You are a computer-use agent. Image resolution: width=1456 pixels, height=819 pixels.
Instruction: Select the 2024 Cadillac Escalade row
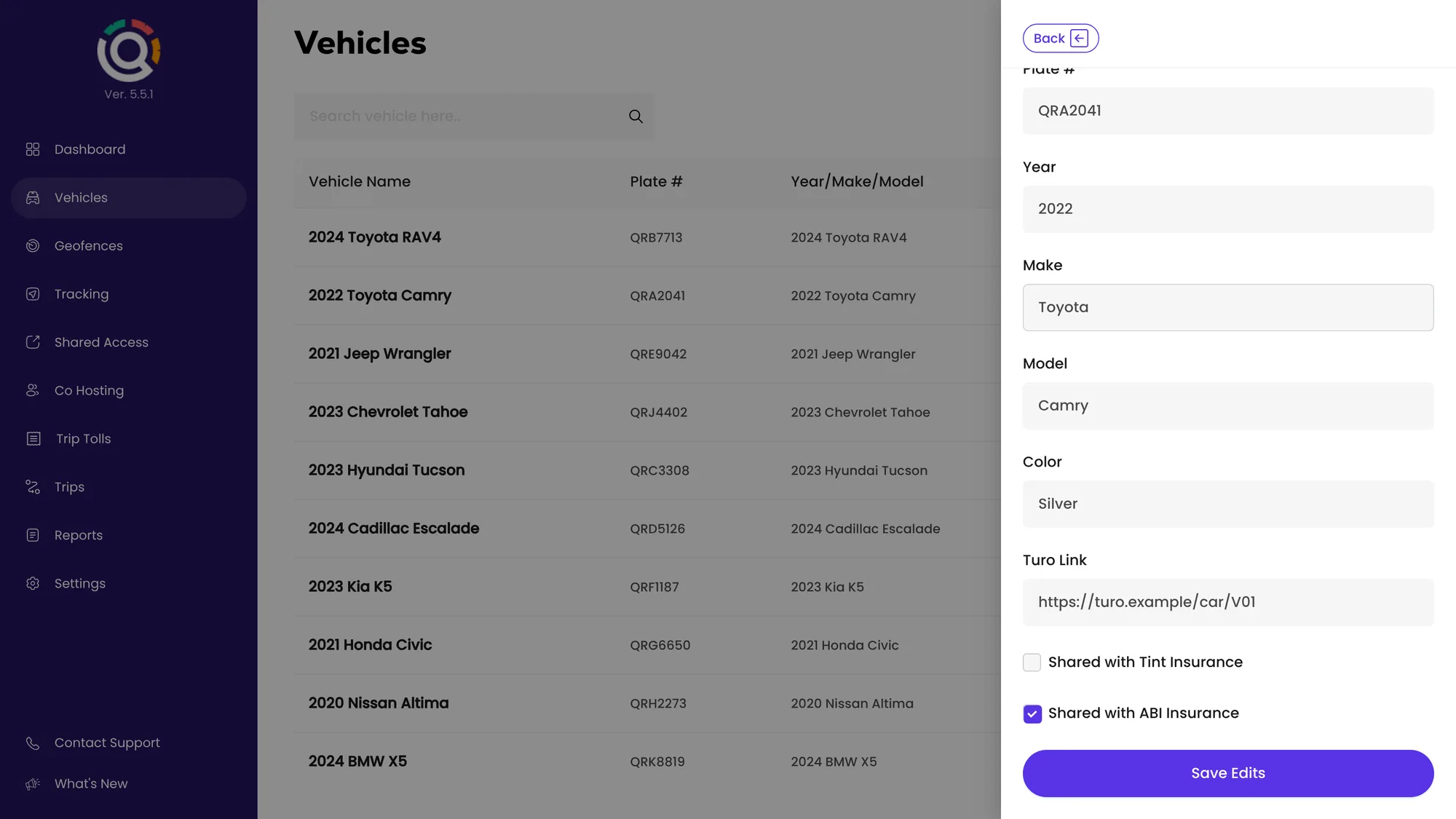tap(647, 529)
